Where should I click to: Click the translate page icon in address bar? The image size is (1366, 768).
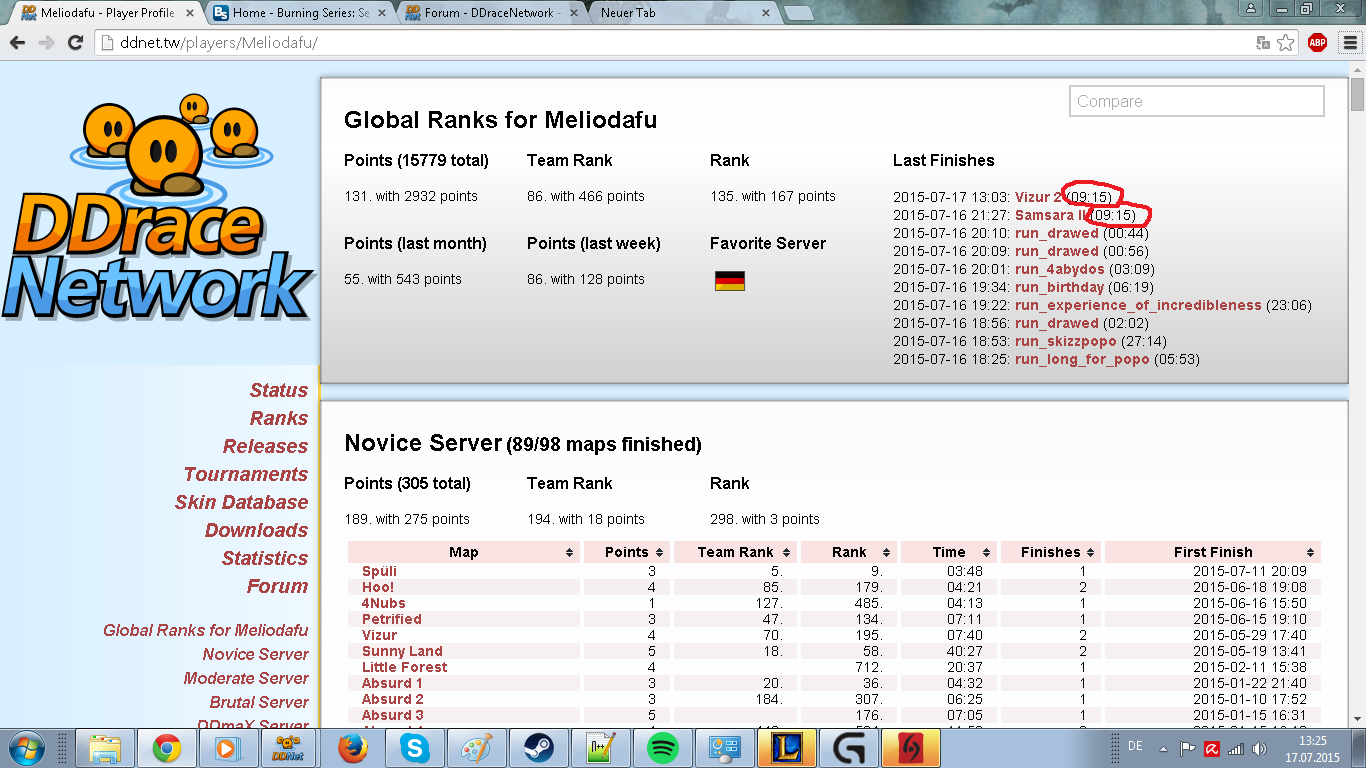[x=1263, y=42]
